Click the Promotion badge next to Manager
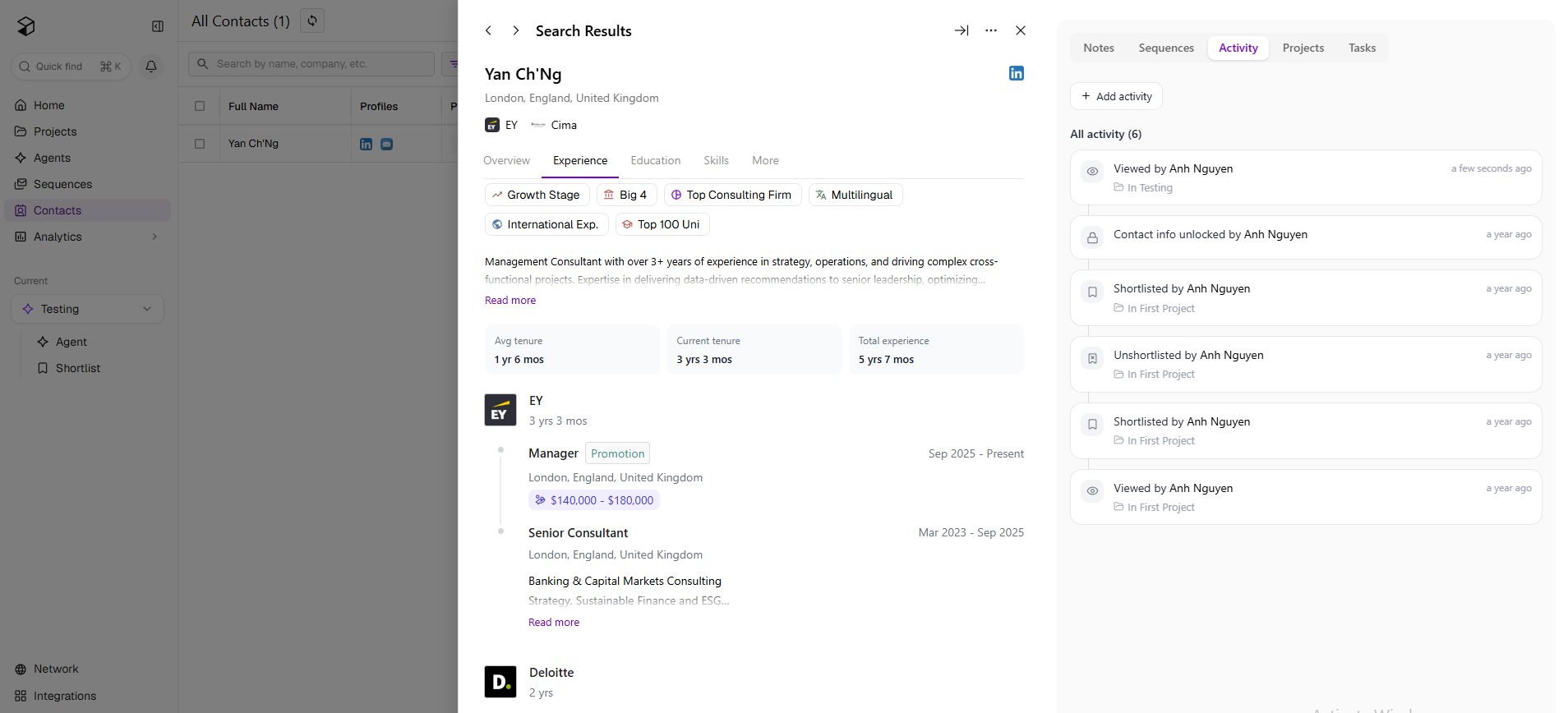 [x=617, y=453]
